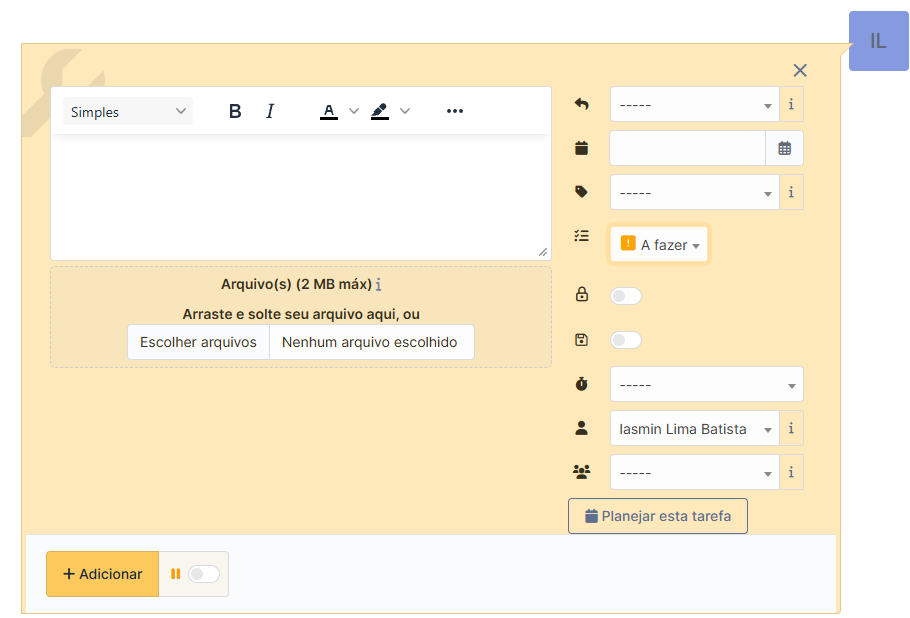This screenshot has width=910, height=618.
Task: Show info for the group dropdown
Action: (791, 472)
